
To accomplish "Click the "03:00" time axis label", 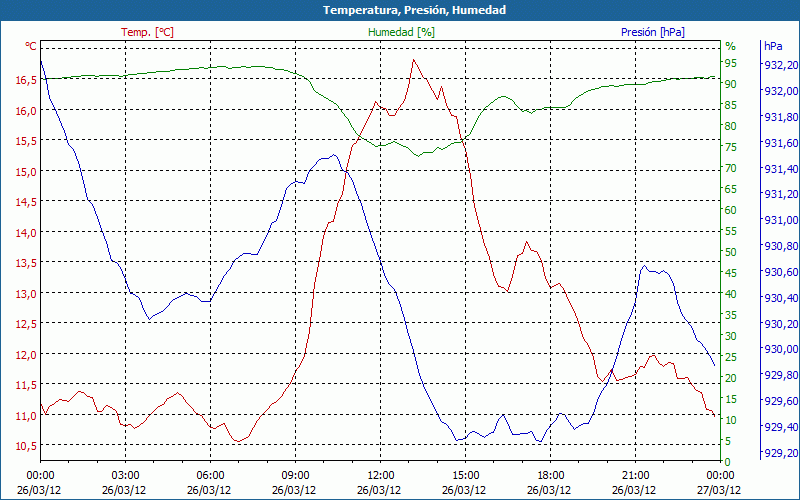I will click(125, 476).
